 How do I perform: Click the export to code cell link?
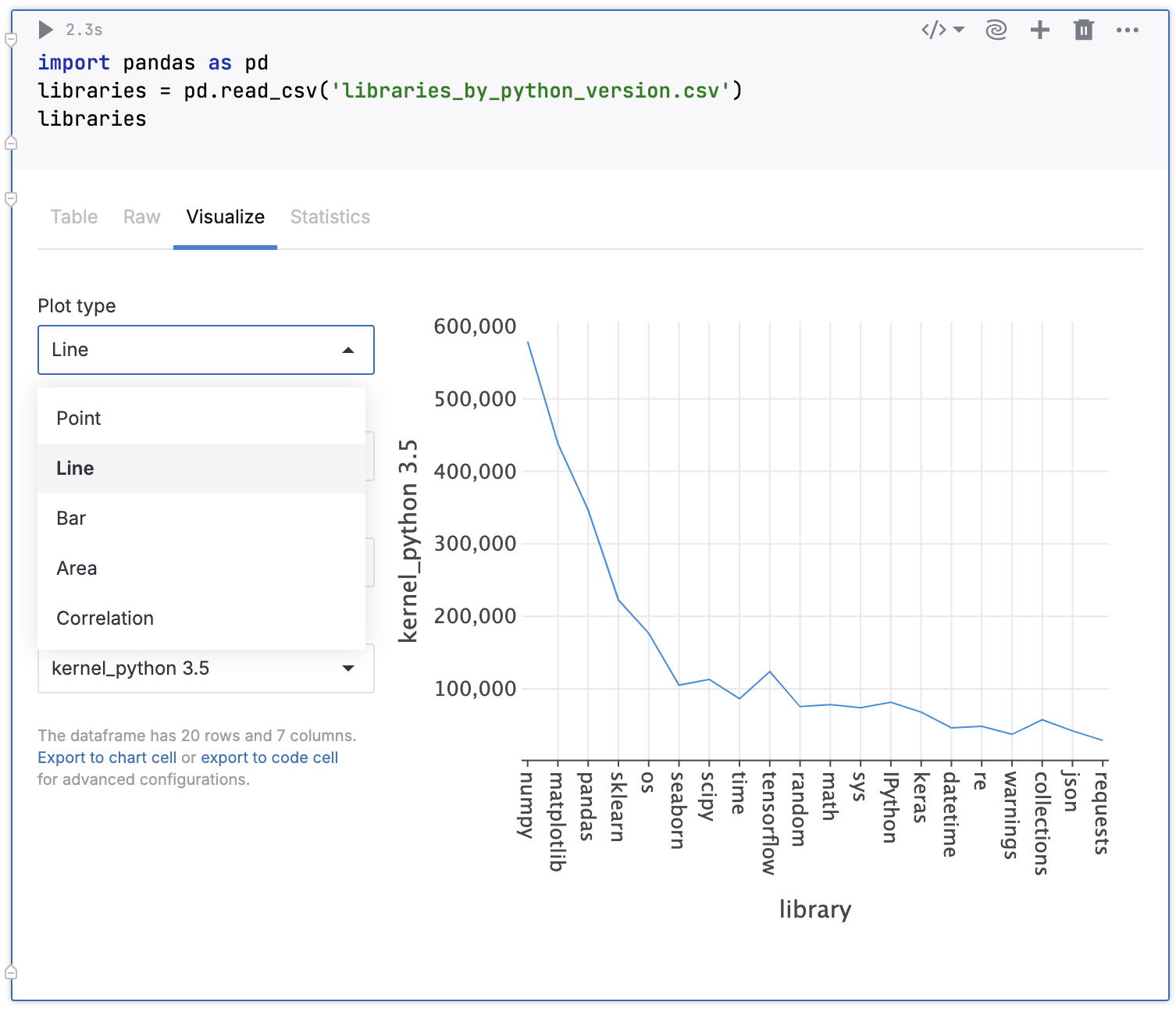click(269, 757)
